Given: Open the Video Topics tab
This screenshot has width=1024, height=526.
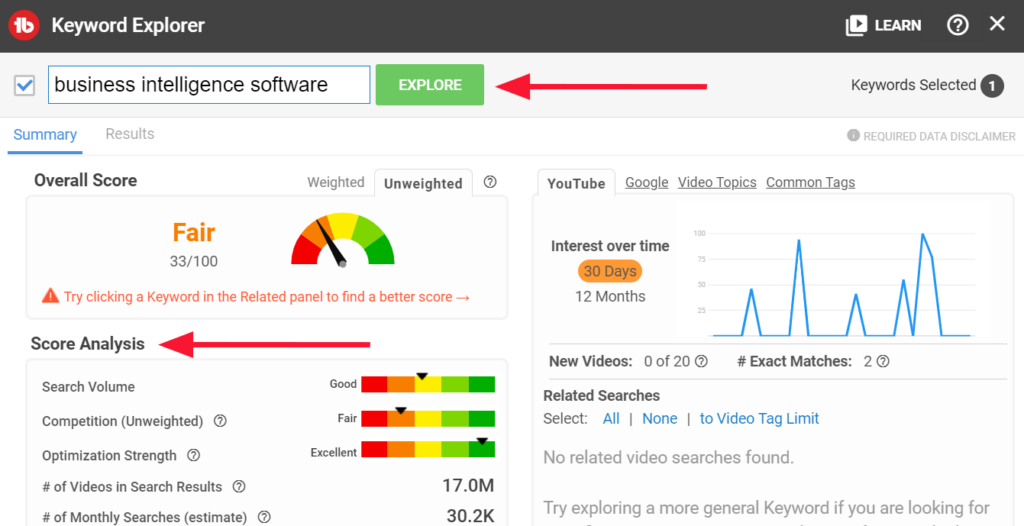Looking at the screenshot, I should 717,182.
